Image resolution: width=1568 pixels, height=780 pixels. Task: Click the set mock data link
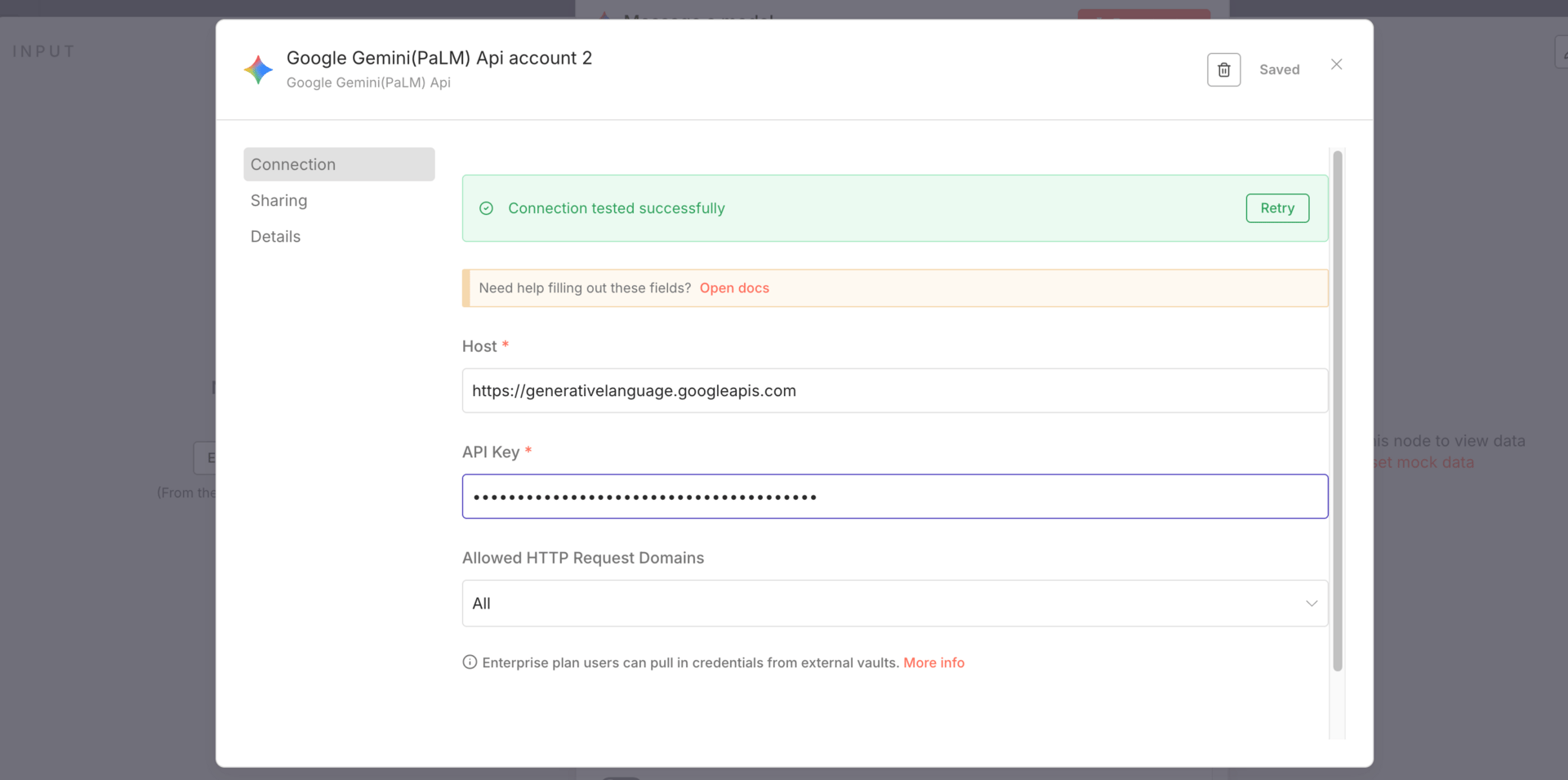1423,462
